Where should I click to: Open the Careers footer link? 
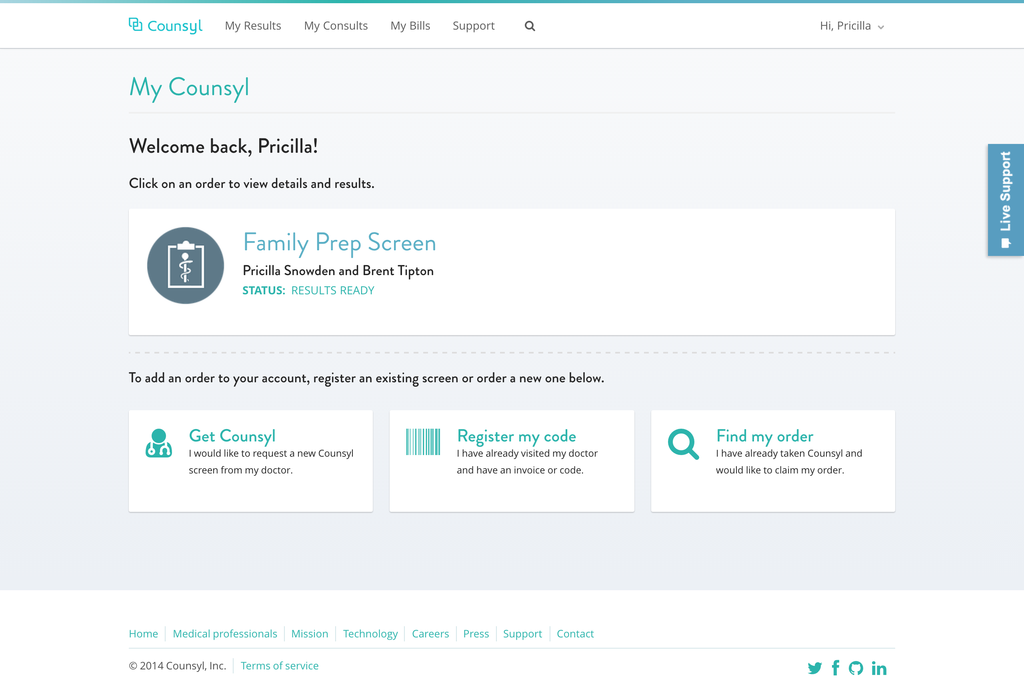[x=430, y=634]
